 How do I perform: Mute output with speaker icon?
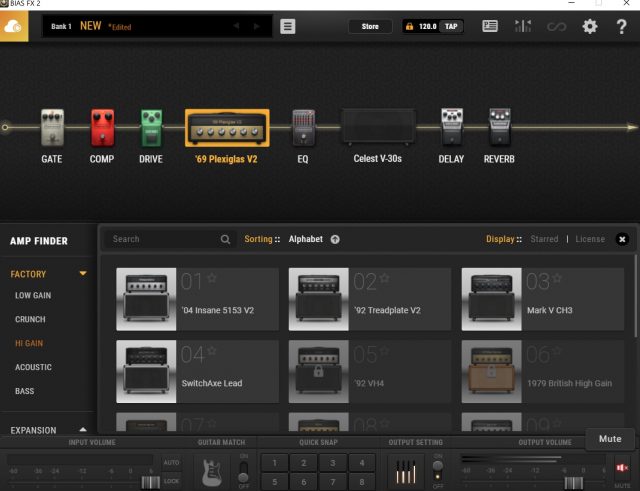(x=622, y=468)
